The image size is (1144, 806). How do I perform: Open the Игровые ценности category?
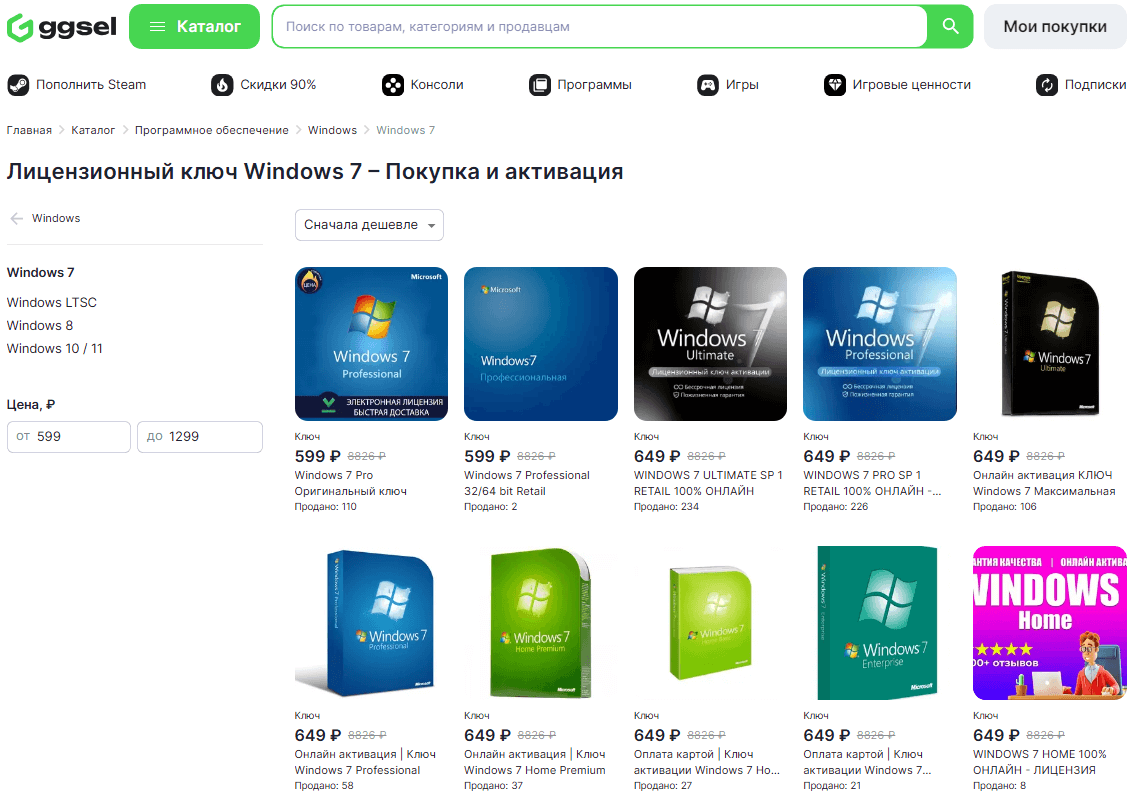(911, 85)
